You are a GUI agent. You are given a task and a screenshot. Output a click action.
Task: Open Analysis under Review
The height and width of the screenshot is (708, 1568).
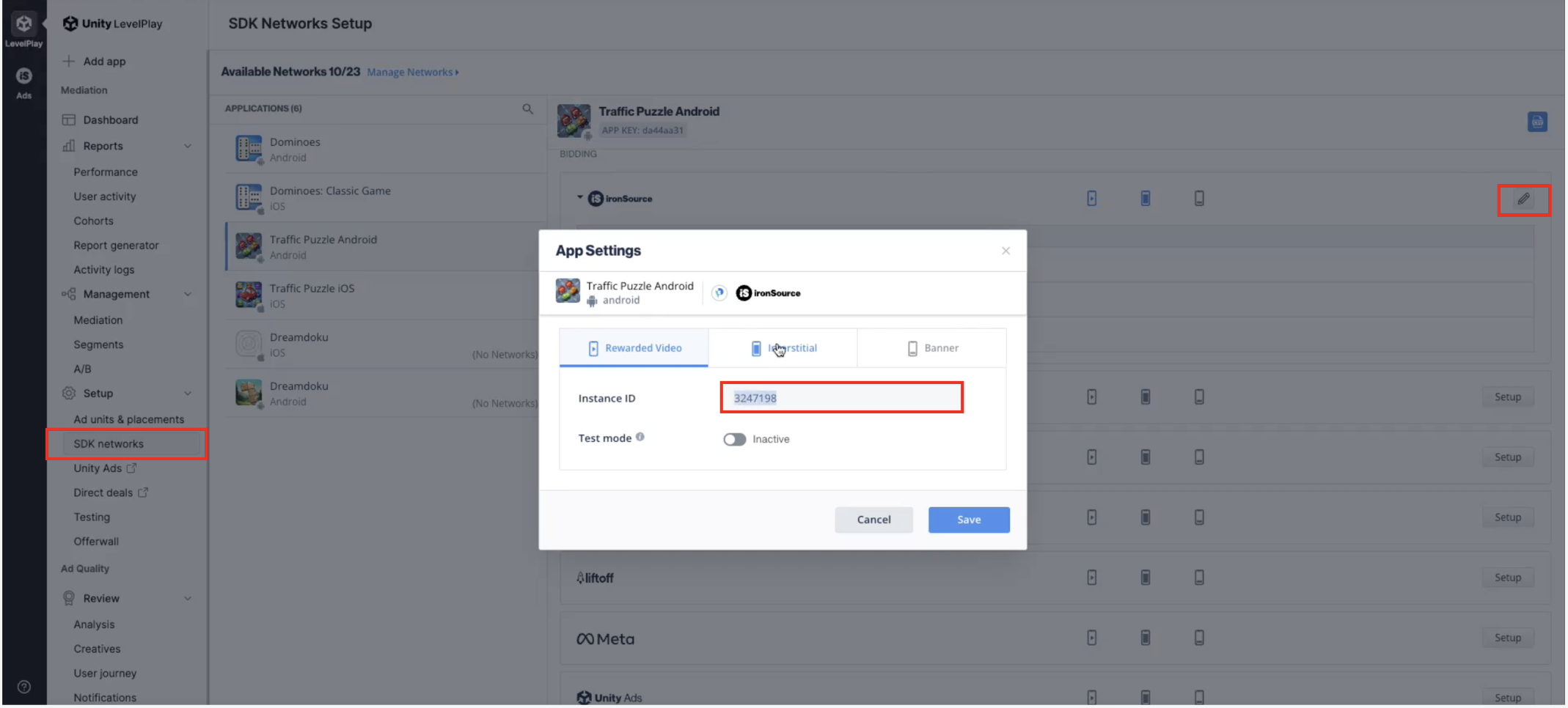point(94,624)
